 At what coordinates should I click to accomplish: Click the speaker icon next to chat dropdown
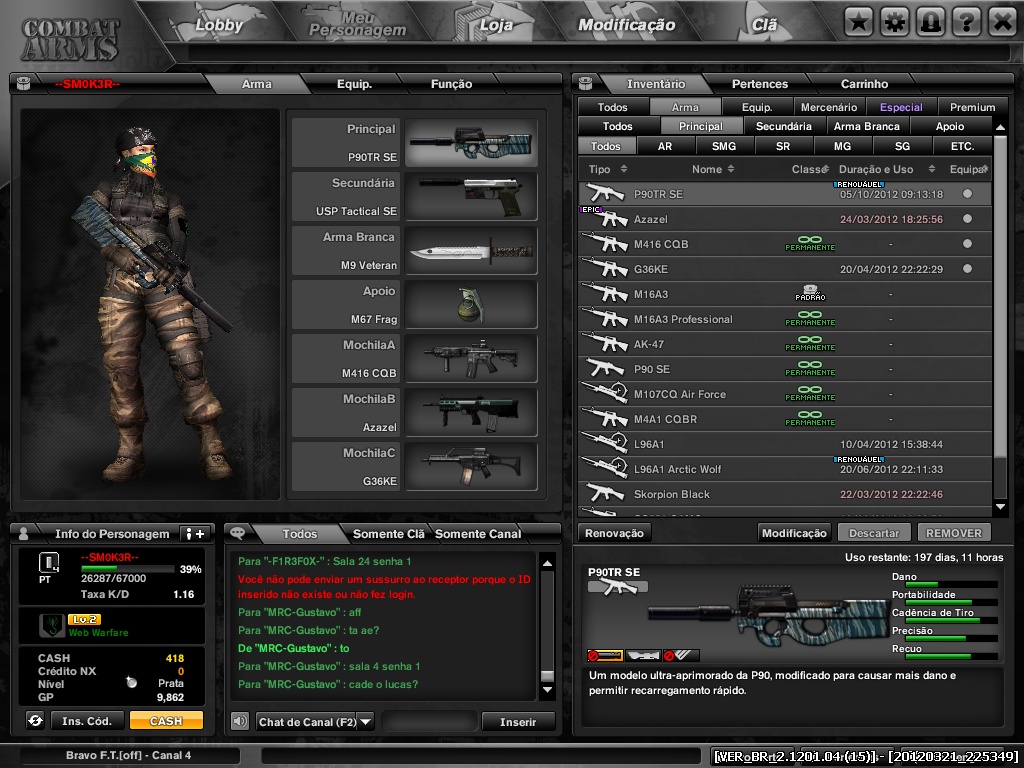coord(238,720)
